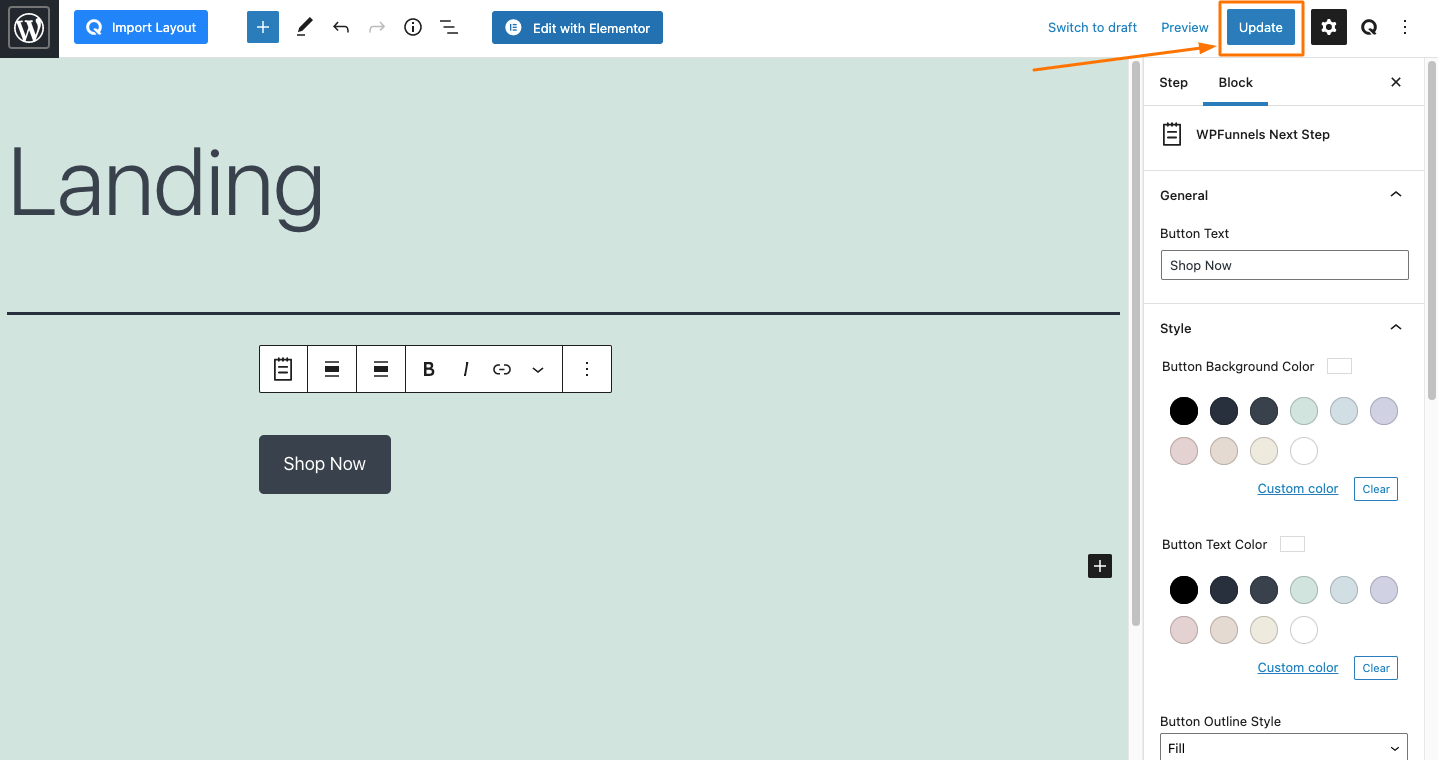Click the Import Layout button
The height and width of the screenshot is (760, 1438).
coord(141,27)
